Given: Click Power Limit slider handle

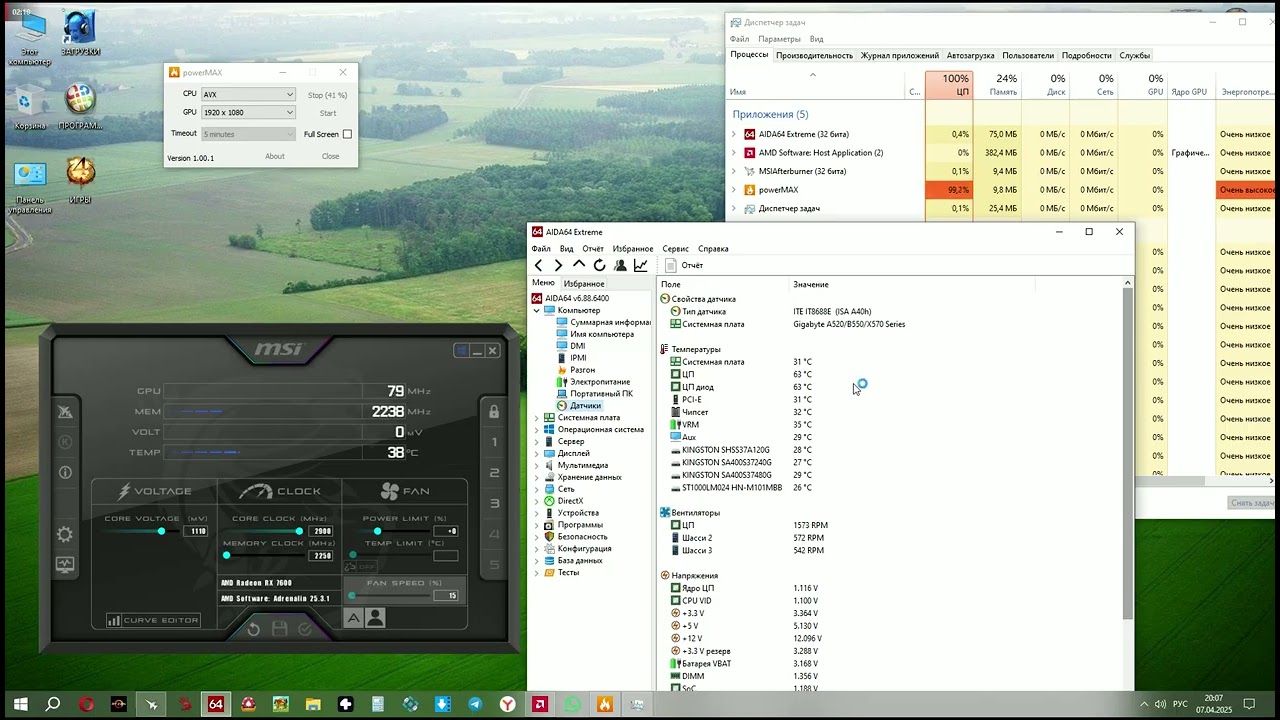Looking at the screenshot, I should pyautogui.click(x=377, y=531).
